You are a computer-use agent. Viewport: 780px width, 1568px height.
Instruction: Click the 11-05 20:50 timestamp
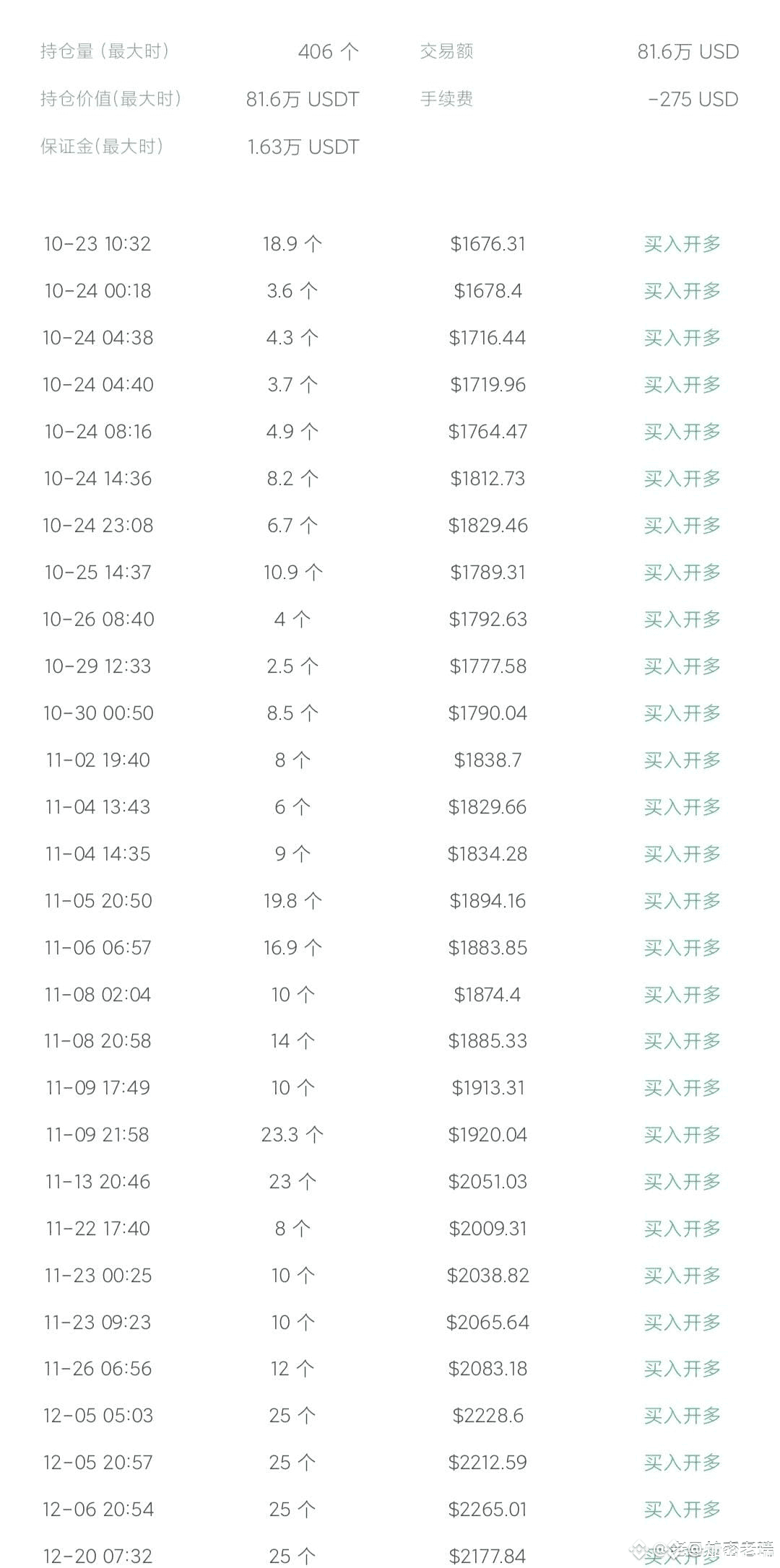pyautogui.click(x=98, y=901)
